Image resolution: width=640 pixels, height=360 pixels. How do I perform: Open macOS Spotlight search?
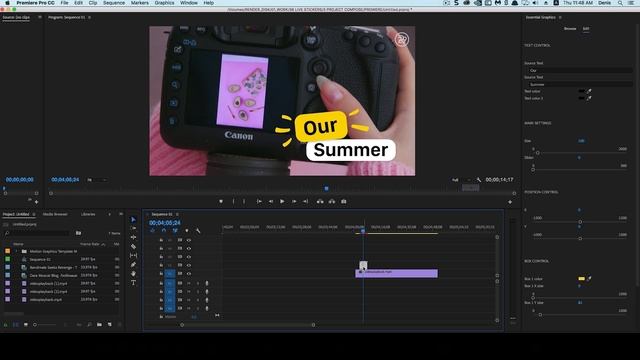[620, 3]
